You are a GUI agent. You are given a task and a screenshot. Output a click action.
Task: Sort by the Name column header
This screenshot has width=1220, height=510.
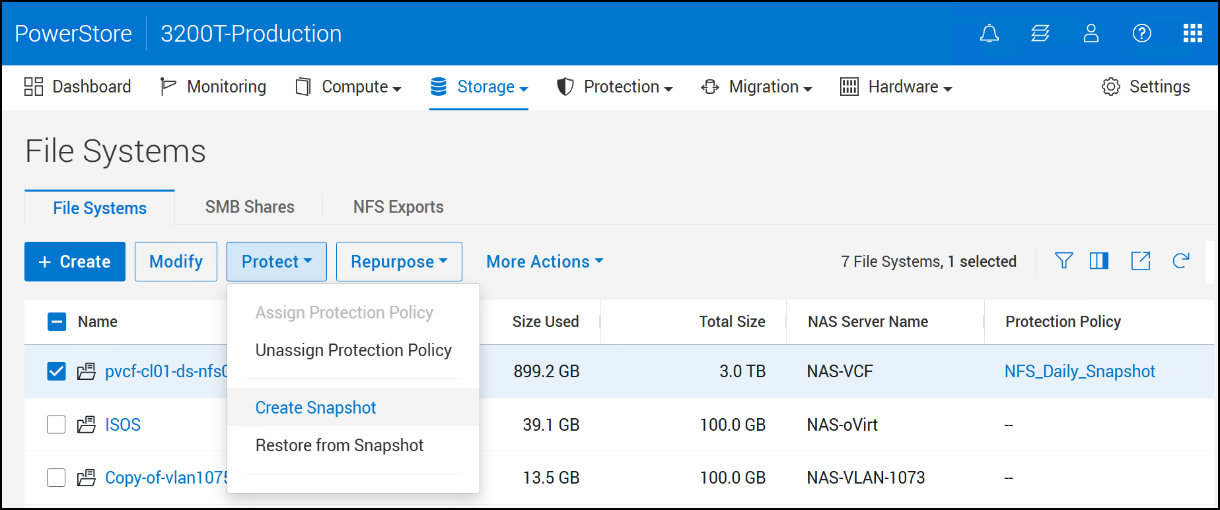[98, 322]
